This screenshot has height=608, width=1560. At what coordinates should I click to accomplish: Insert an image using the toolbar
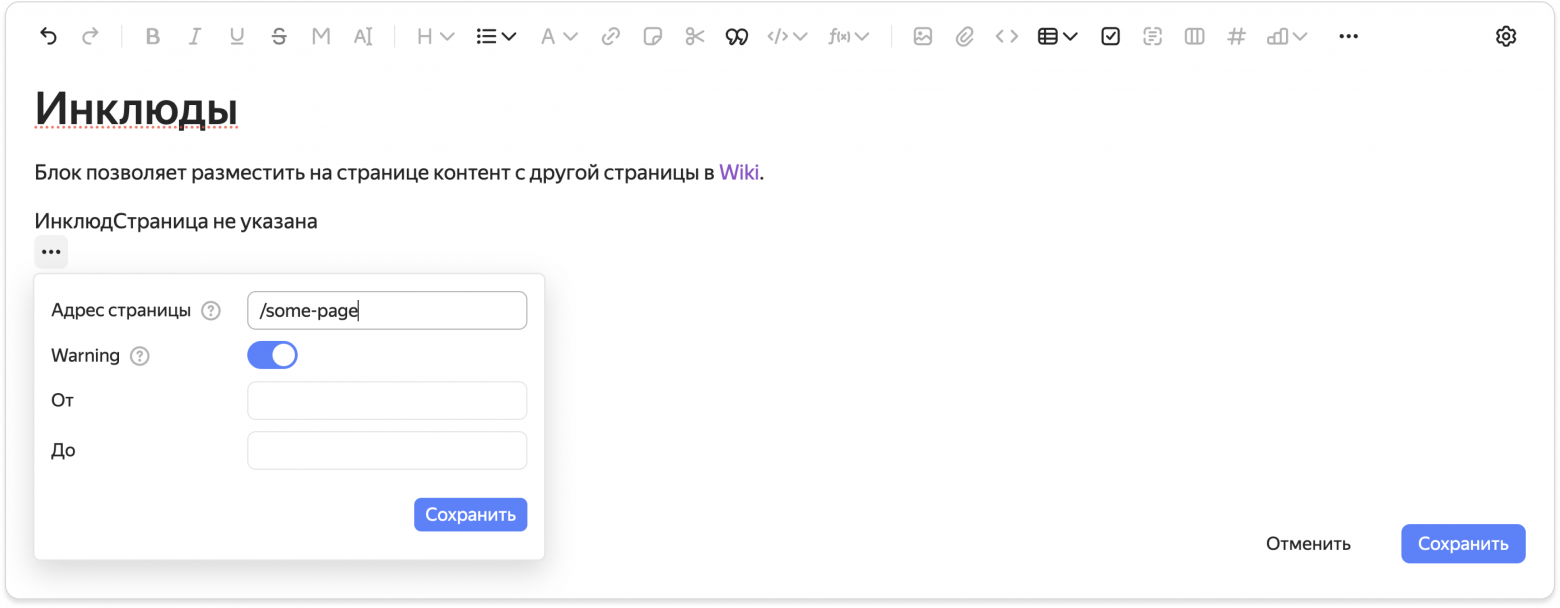[922, 36]
